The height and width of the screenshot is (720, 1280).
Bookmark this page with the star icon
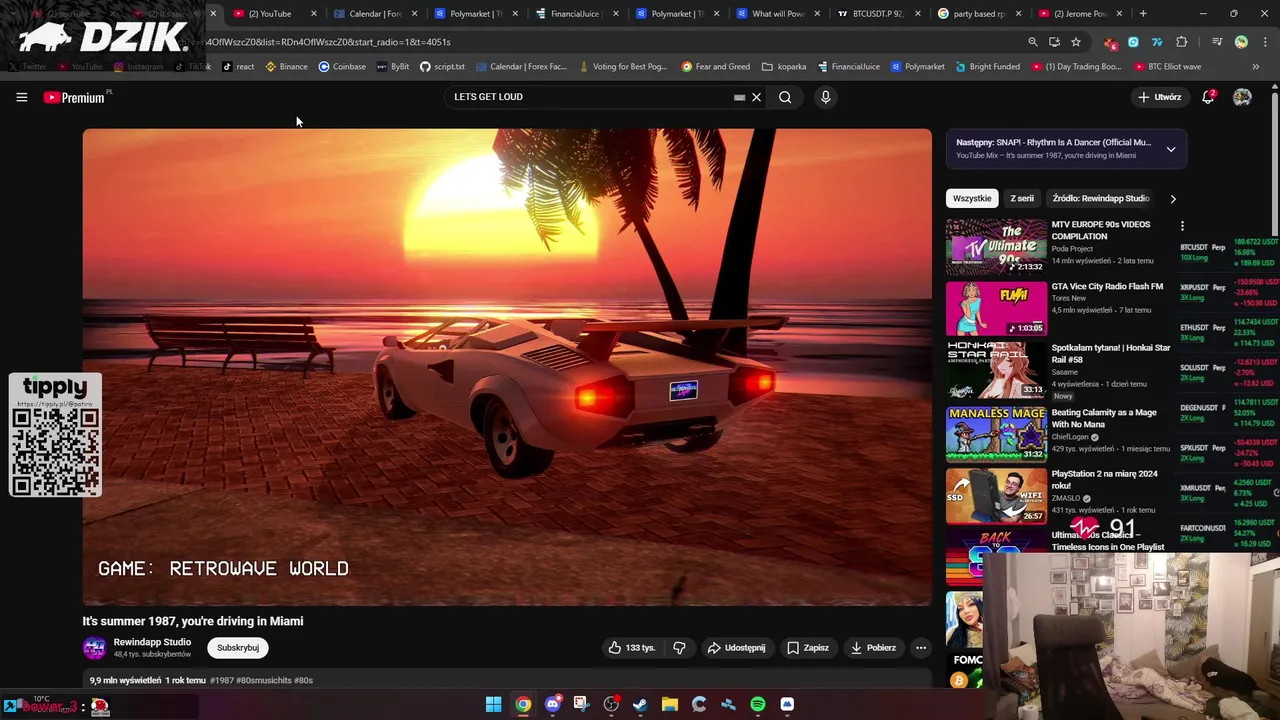(1076, 42)
